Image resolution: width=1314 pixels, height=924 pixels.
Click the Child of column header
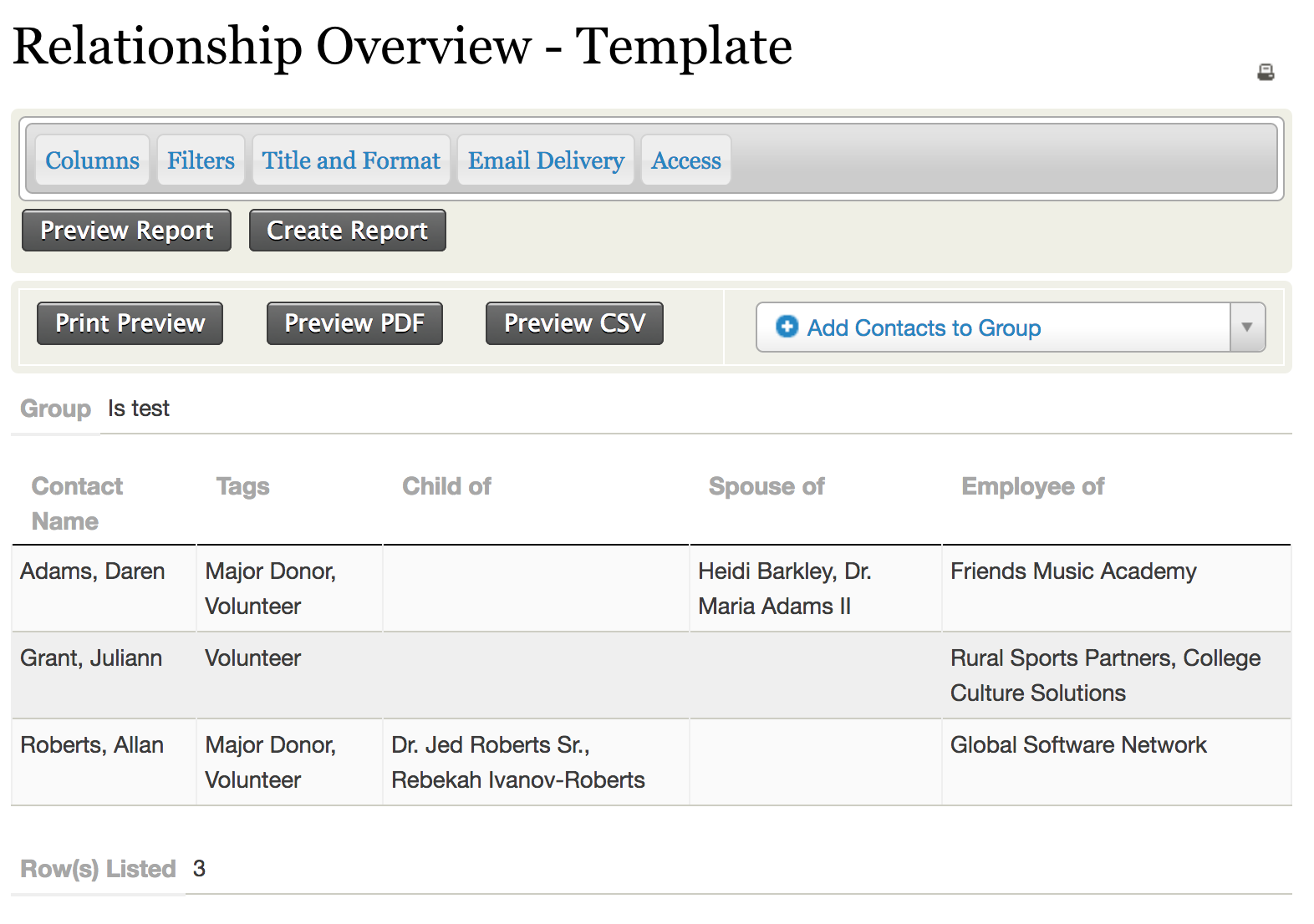(x=446, y=486)
